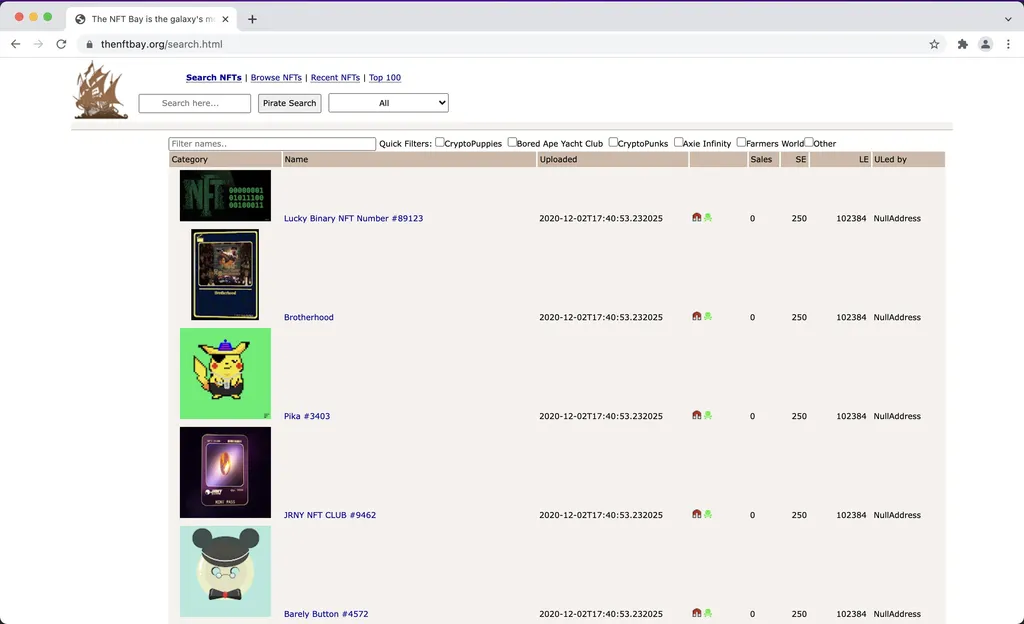Screen dimensions: 1024x624
Task: Click green skull icon in Brotherhood row
Action: pos(708,316)
